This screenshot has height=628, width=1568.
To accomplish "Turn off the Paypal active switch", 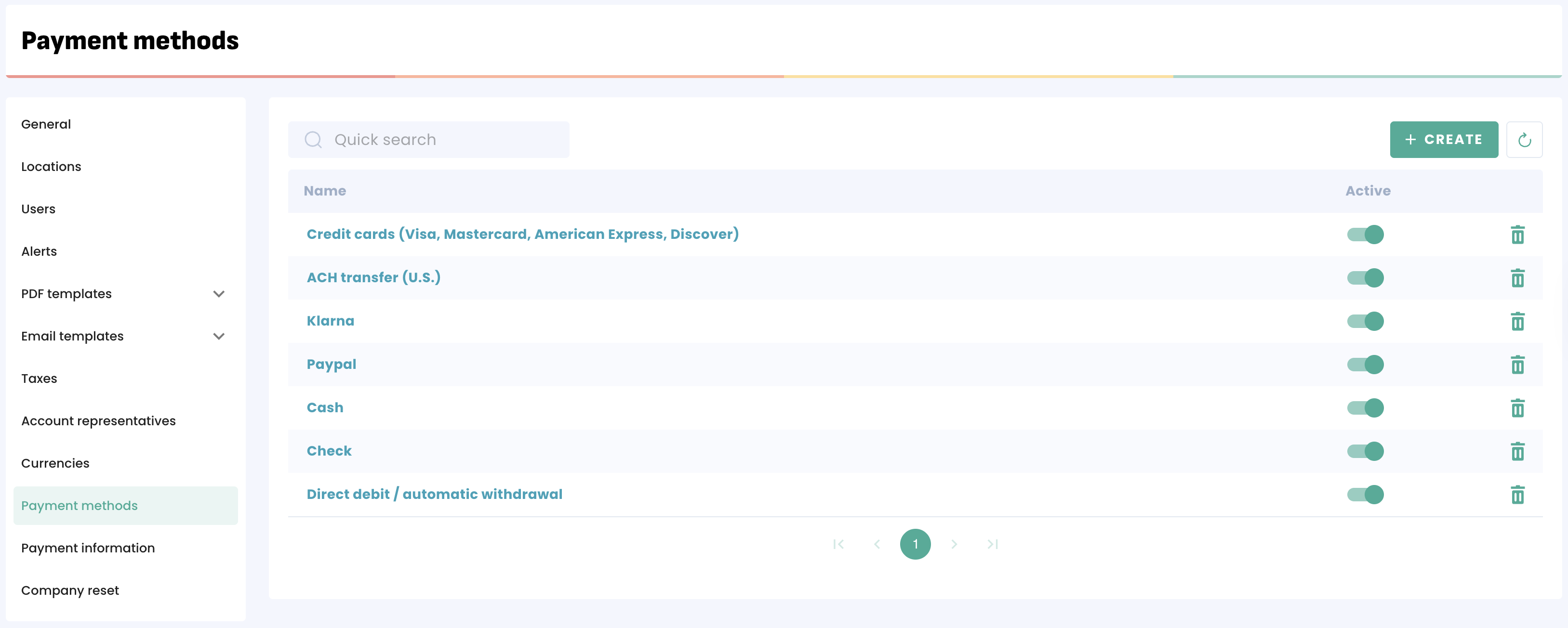I will [x=1365, y=365].
